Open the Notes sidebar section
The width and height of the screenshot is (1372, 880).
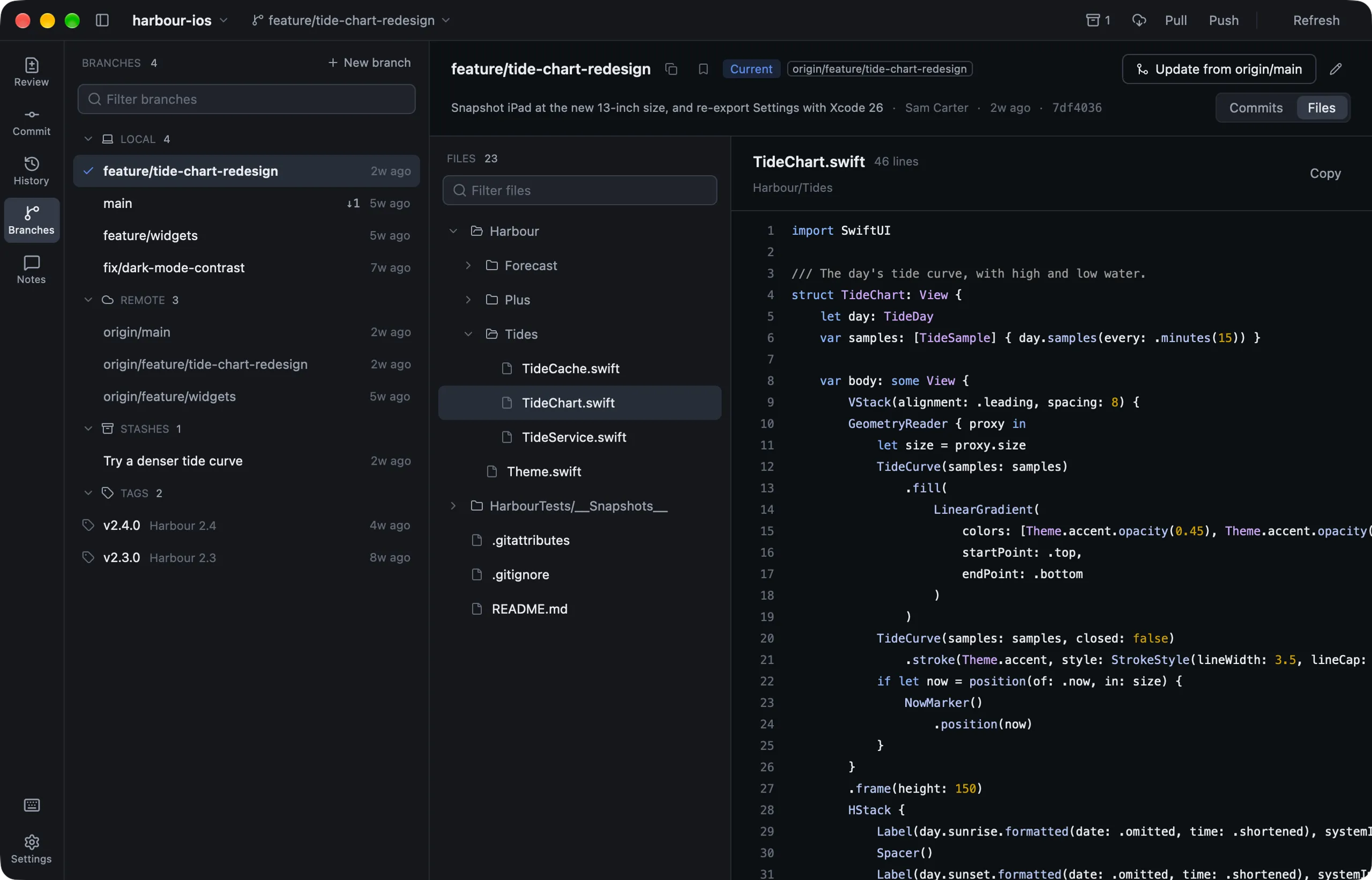click(x=32, y=270)
